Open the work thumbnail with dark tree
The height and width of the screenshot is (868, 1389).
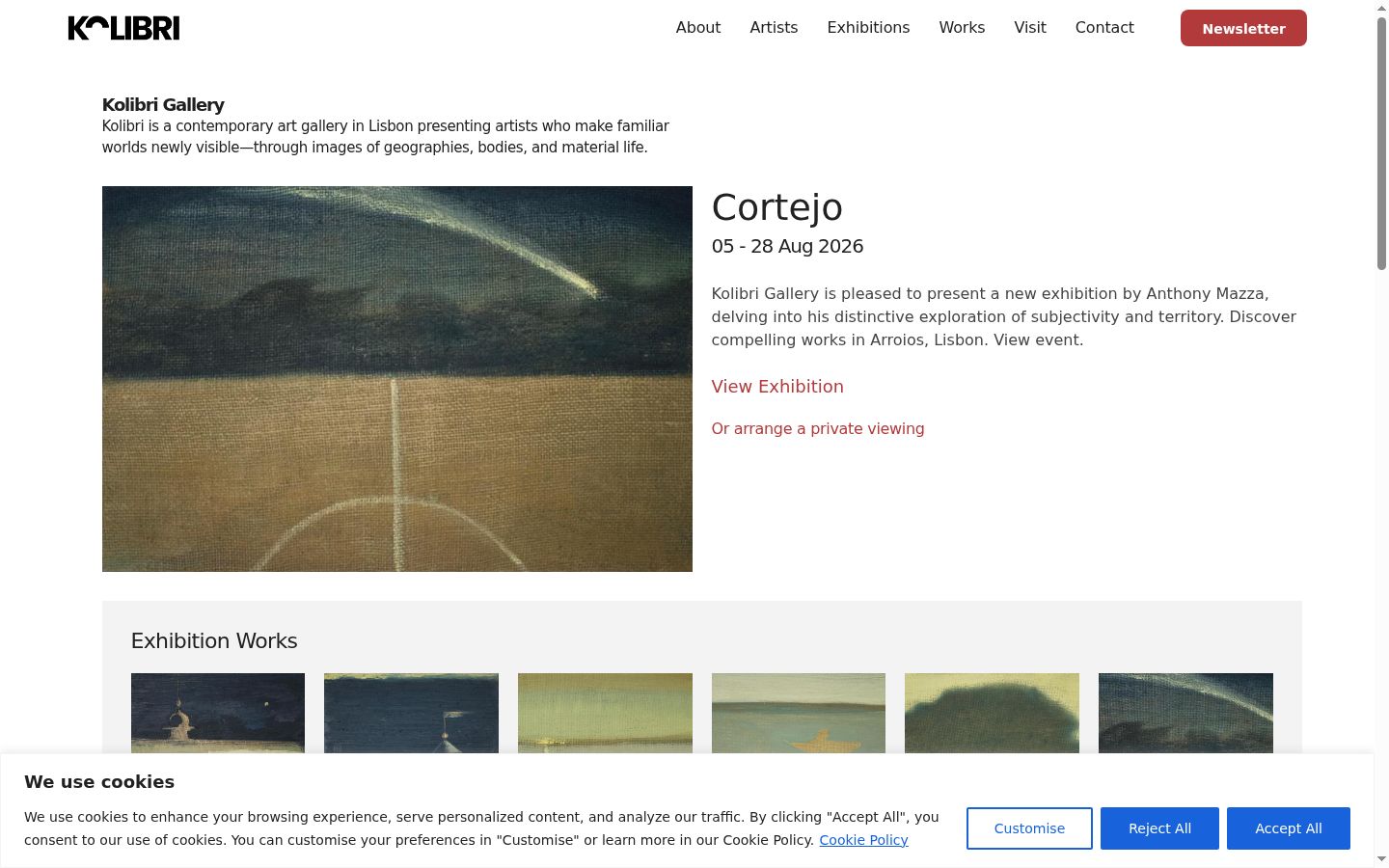[992, 713]
